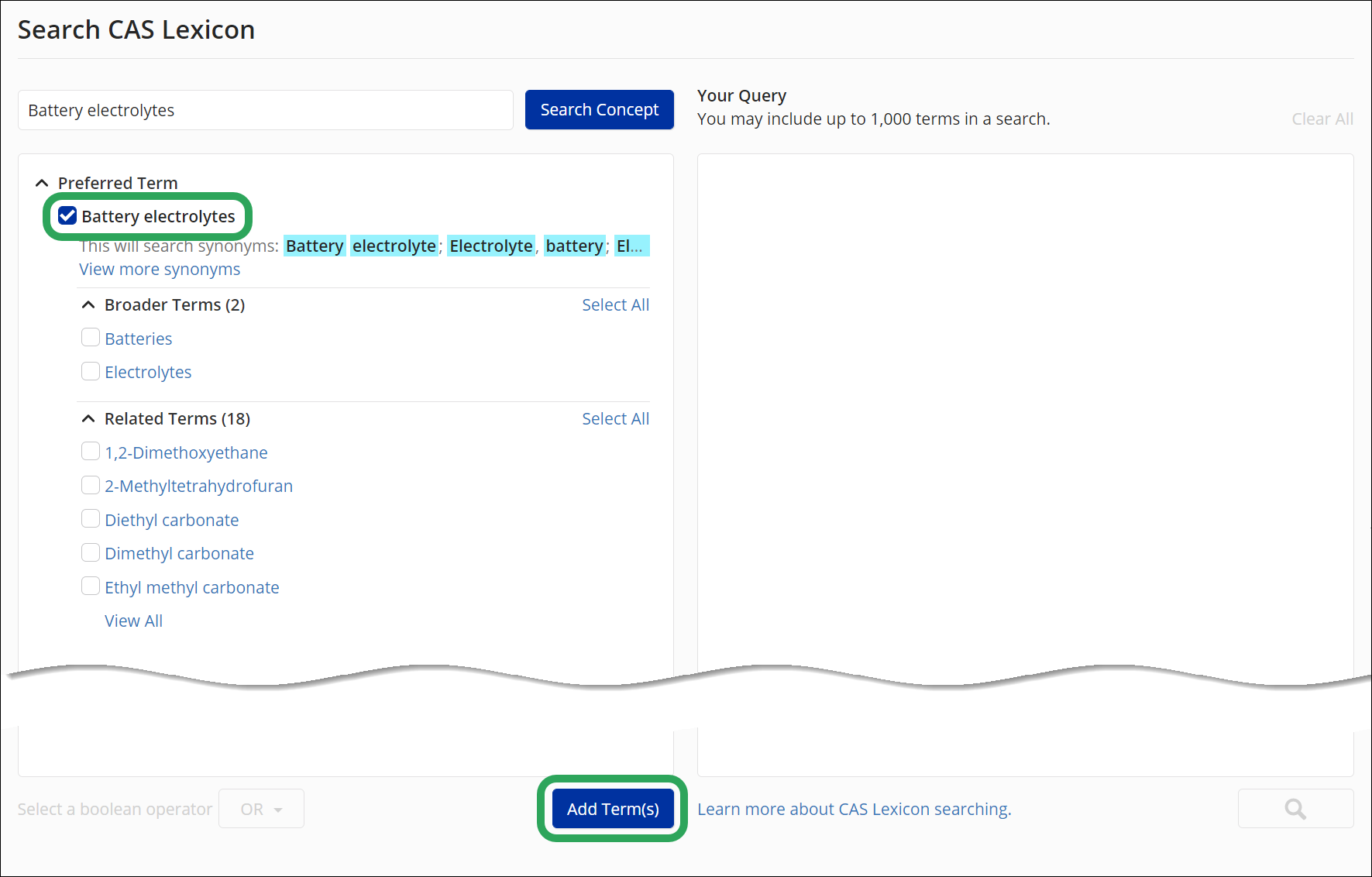Open the Batteries term link
Viewport: 1372px width, 877px height.
pos(139,339)
